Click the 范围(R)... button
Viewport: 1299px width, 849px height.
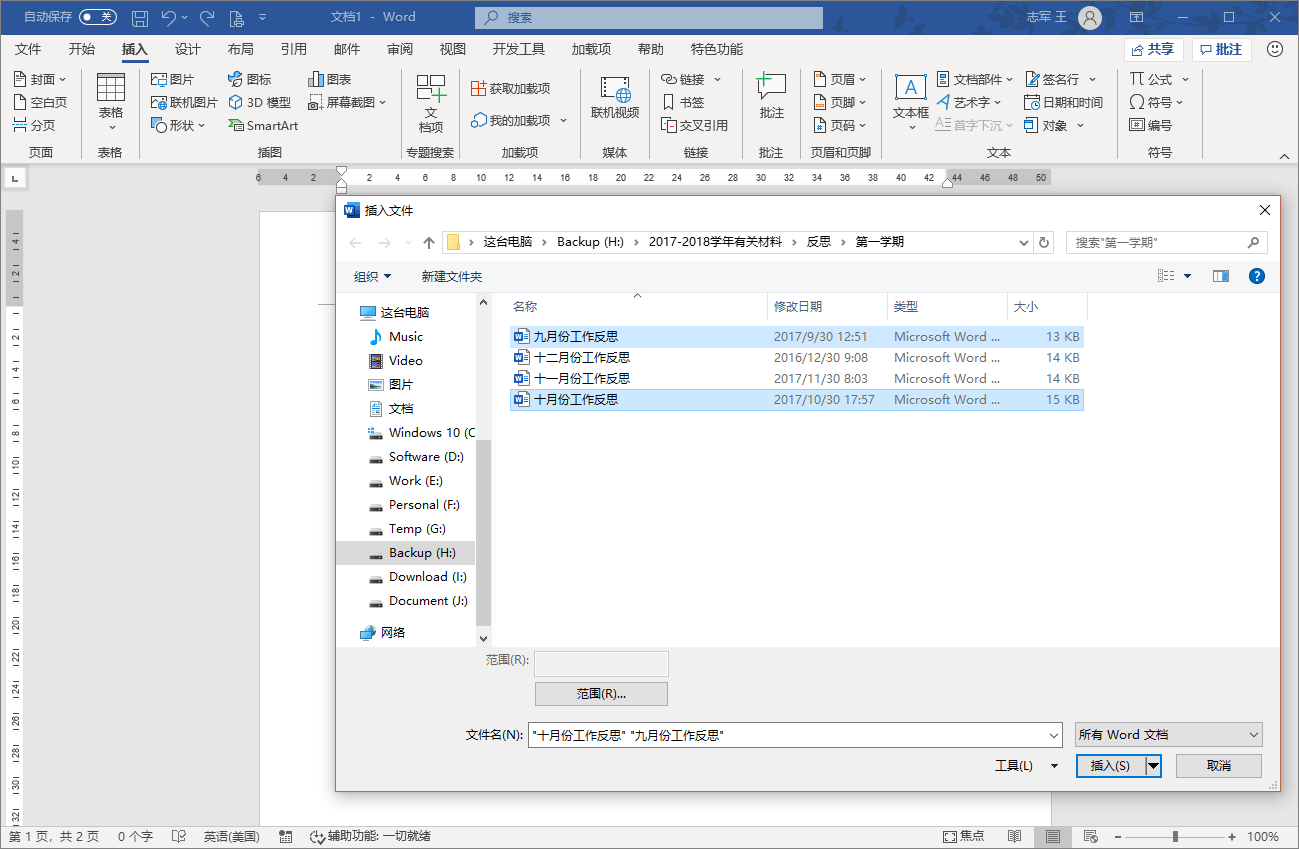[601, 694]
